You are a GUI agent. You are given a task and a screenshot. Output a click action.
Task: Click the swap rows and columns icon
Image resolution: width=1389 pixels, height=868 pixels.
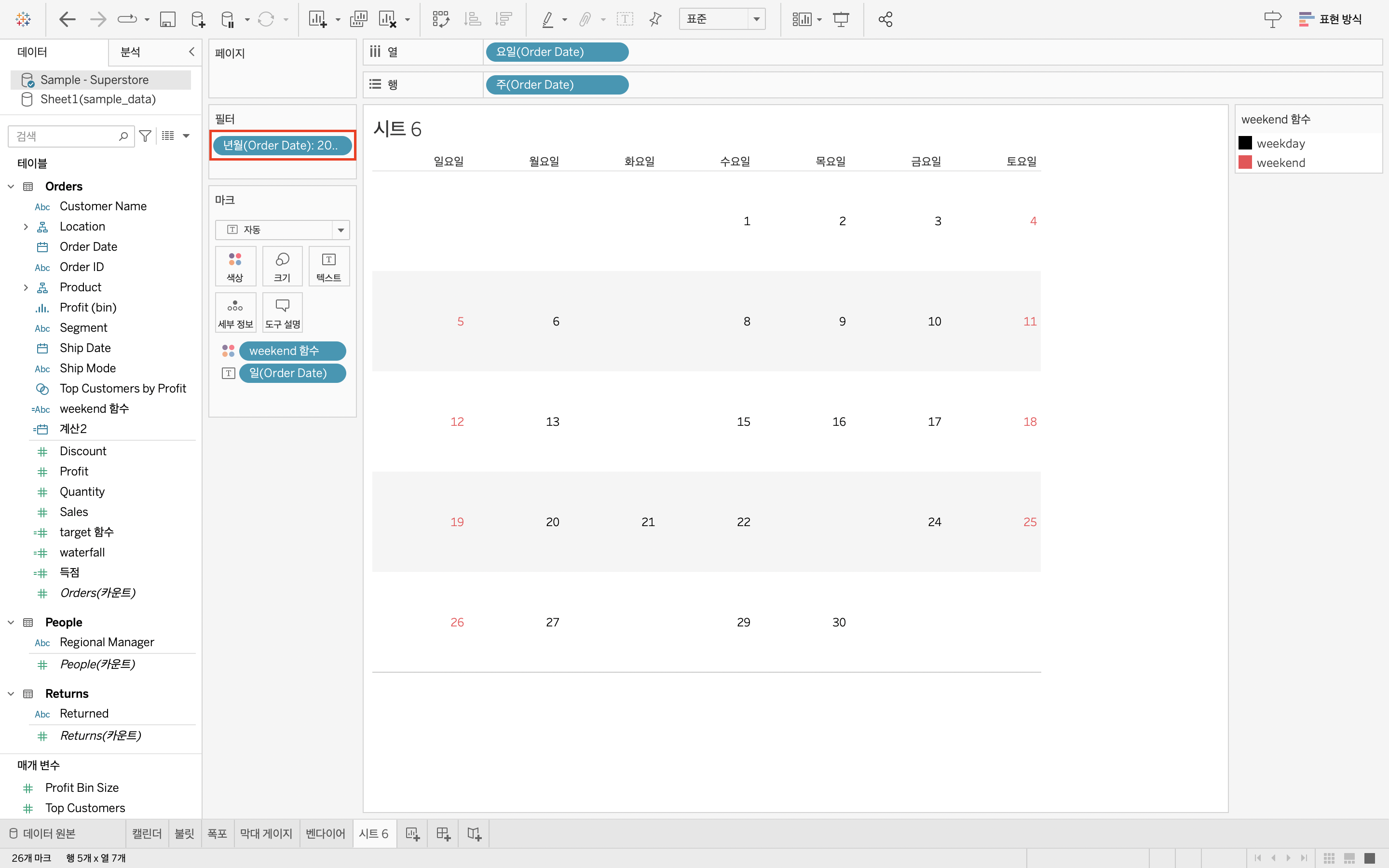click(x=440, y=19)
